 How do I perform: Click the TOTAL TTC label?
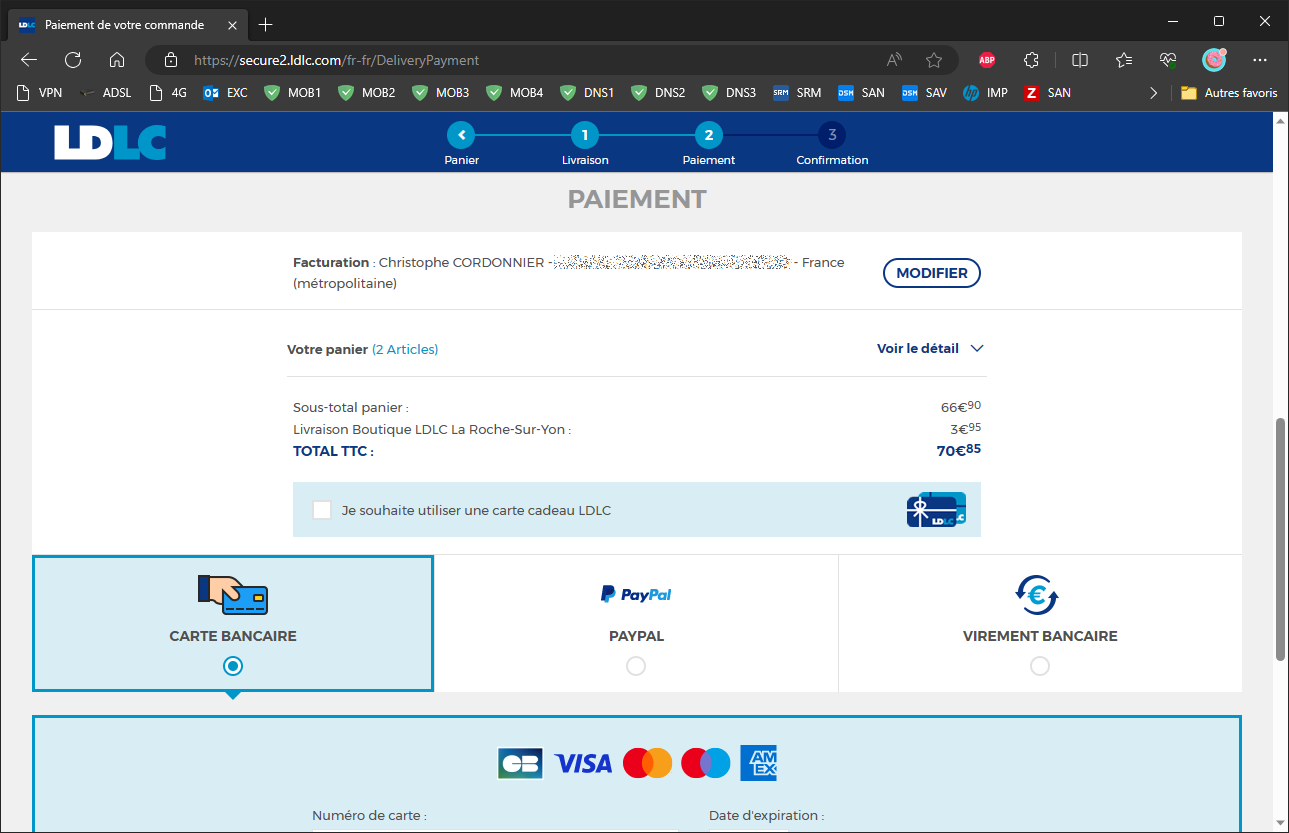pos(333,451)
